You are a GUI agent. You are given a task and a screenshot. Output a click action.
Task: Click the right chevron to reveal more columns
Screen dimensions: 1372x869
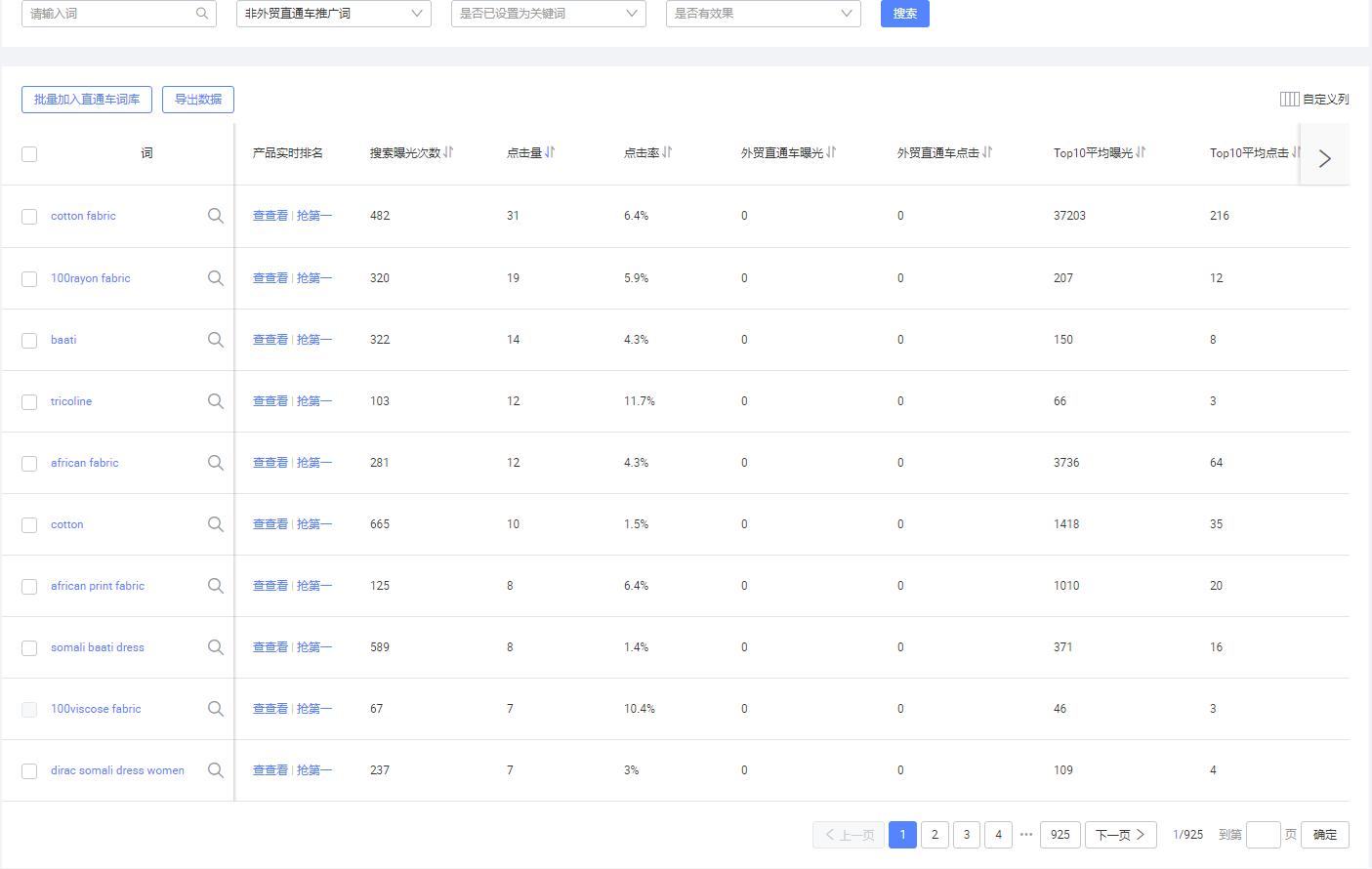1324,157
